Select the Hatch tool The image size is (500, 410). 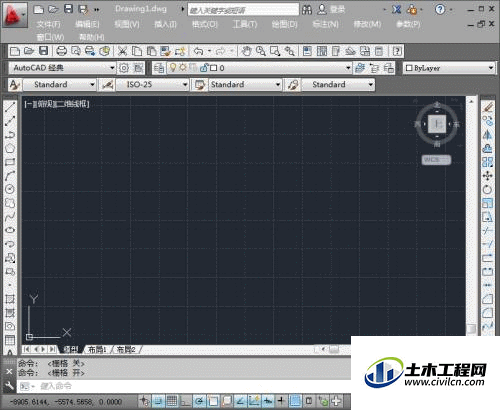tap(10, 299)
